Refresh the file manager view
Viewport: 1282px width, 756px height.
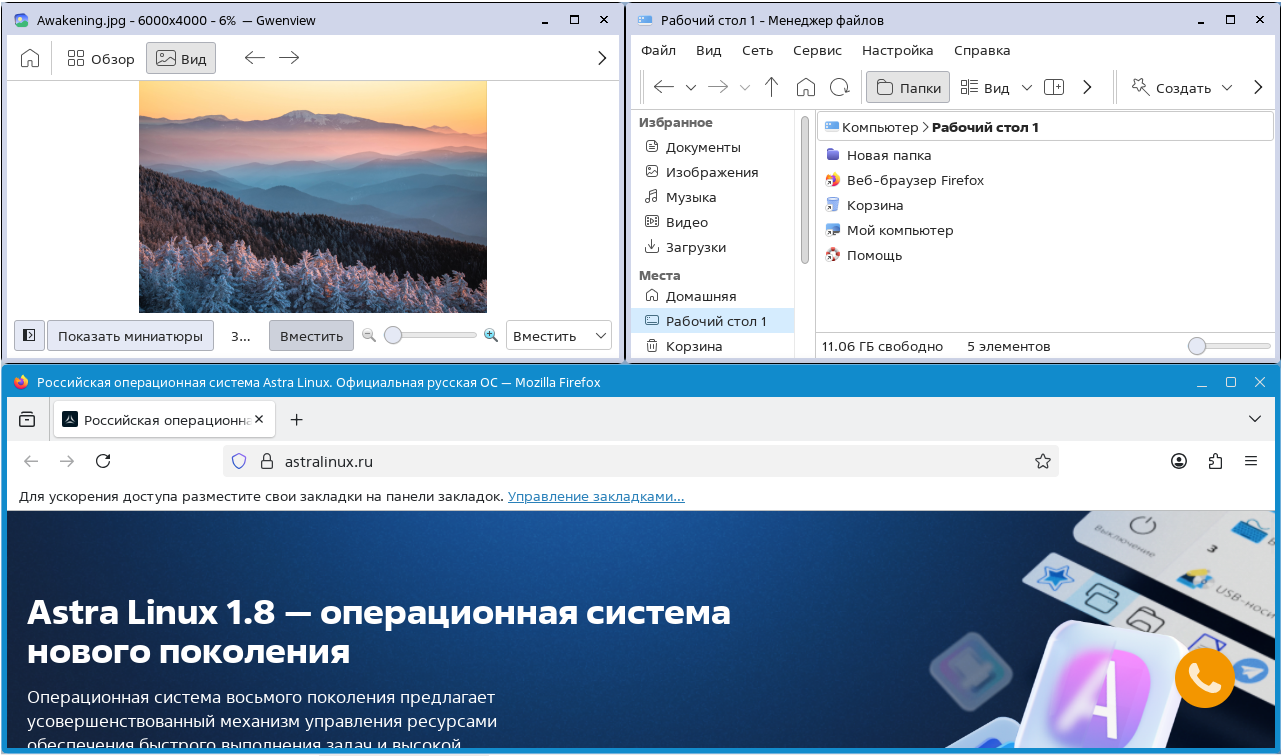[840, 88]
